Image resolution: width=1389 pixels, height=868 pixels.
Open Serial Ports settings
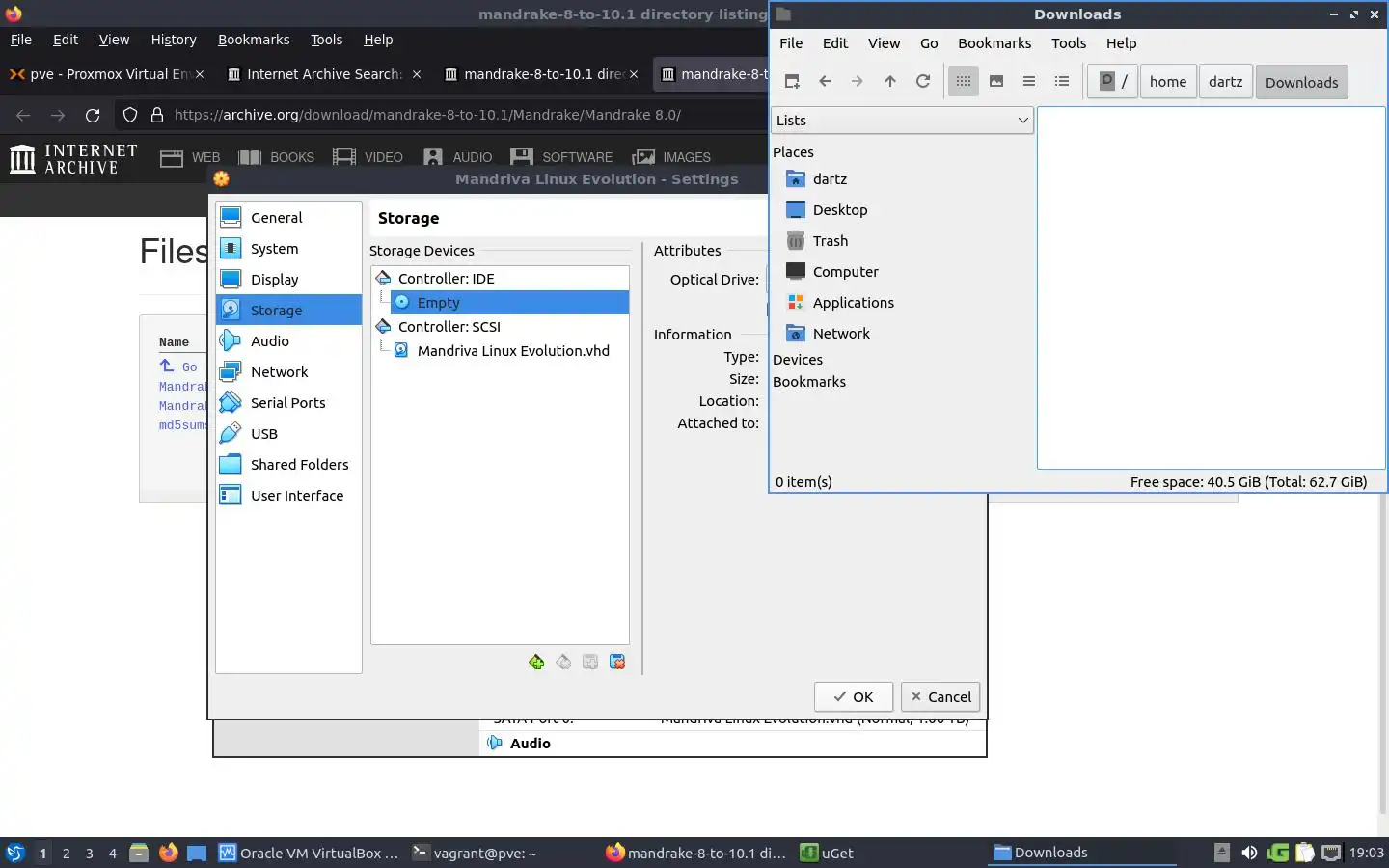(288, 403)
